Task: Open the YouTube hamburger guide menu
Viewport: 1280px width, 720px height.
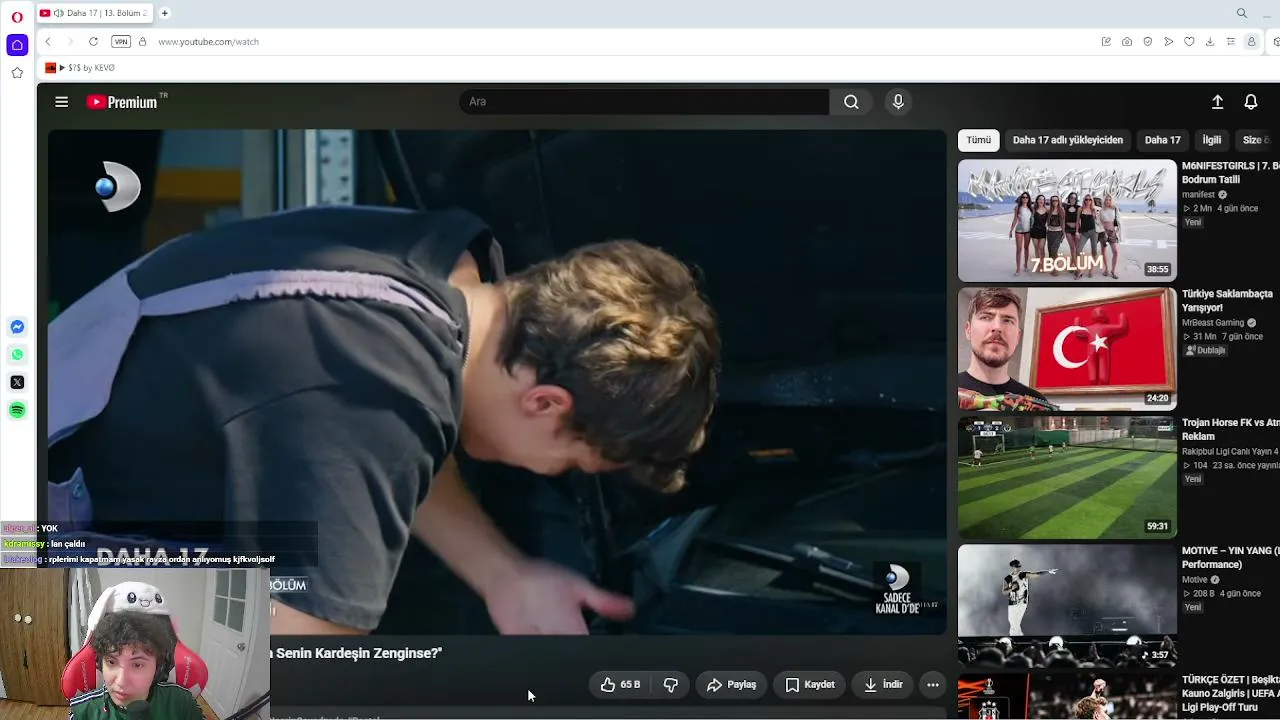Action: click(x=61, y=102)
